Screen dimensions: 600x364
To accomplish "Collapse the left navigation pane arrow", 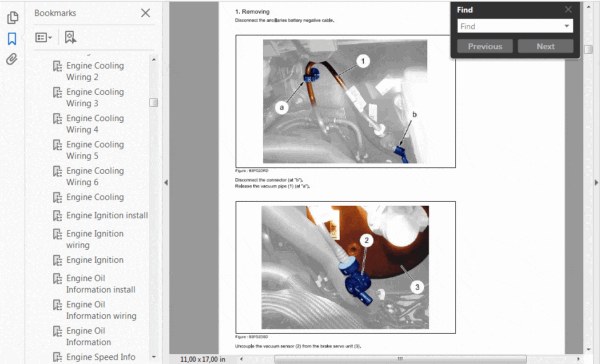I will pyautogui.click(x=166, y=183).
